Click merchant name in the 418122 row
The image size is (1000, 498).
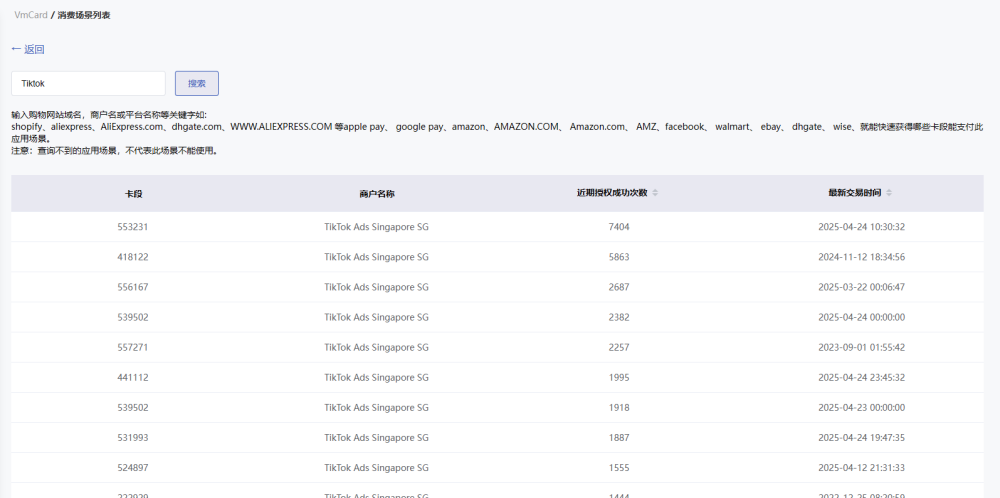376,257
